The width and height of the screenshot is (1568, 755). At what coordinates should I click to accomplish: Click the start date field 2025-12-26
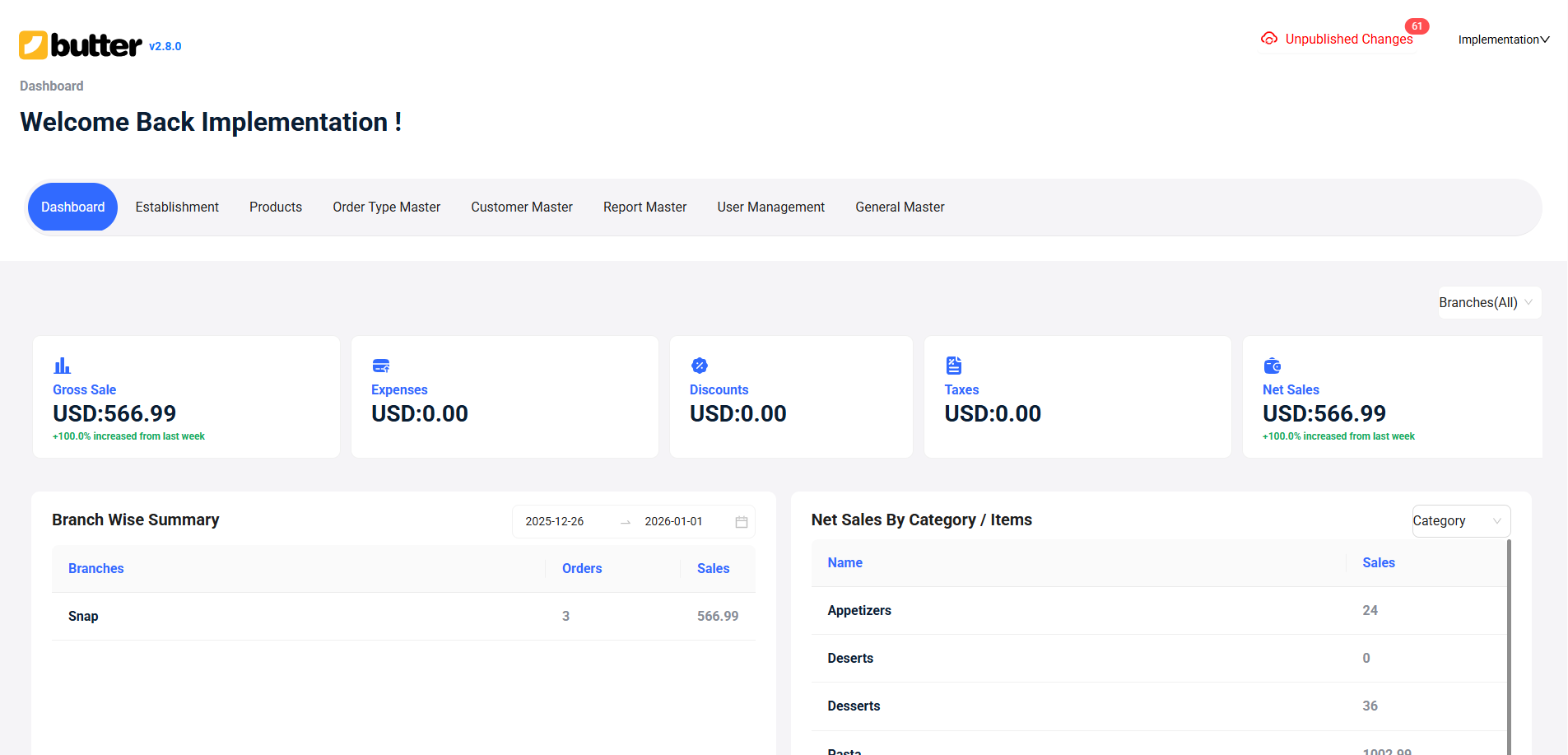[x=555, y=522]
